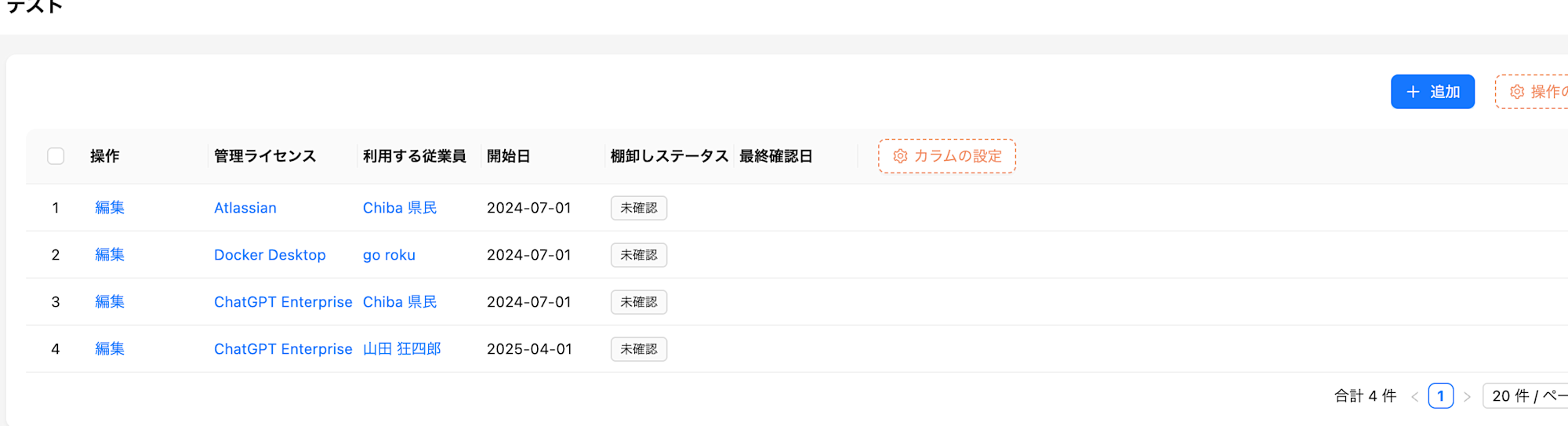
Task: Click 編集 in row 2
Action: [x=110, y=255]
